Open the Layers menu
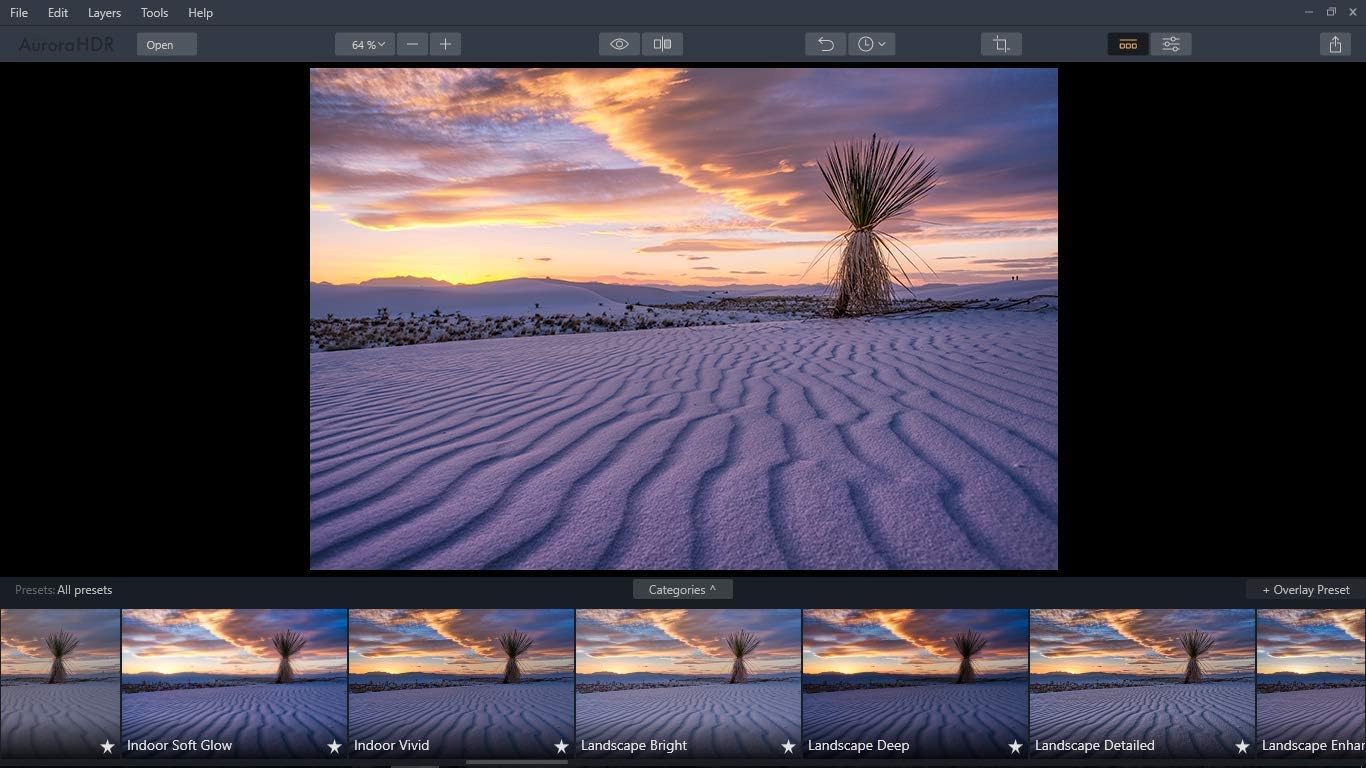The height and width of the screenshot is (768, 1366). [104, 12]
